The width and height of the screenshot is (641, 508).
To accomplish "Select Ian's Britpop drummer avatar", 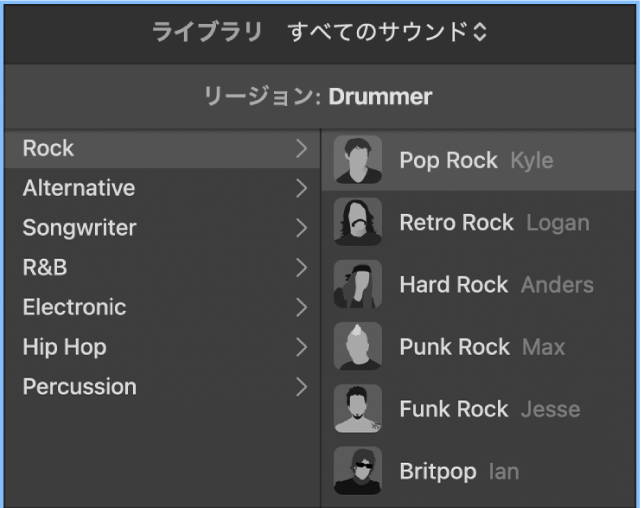I will [x=358, y=470].
